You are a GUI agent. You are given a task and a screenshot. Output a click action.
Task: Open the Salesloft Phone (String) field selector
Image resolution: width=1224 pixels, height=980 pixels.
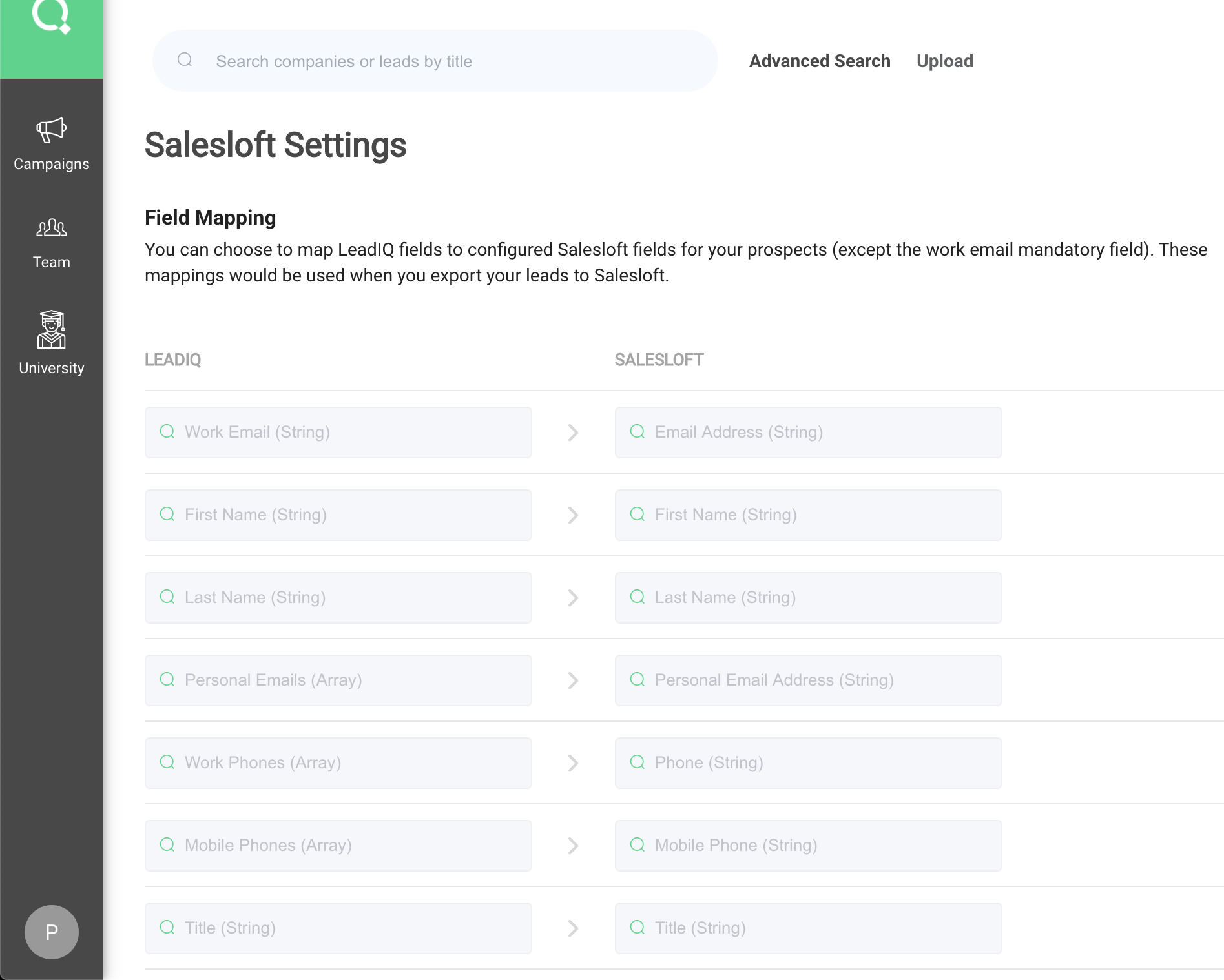coord(807,762)
